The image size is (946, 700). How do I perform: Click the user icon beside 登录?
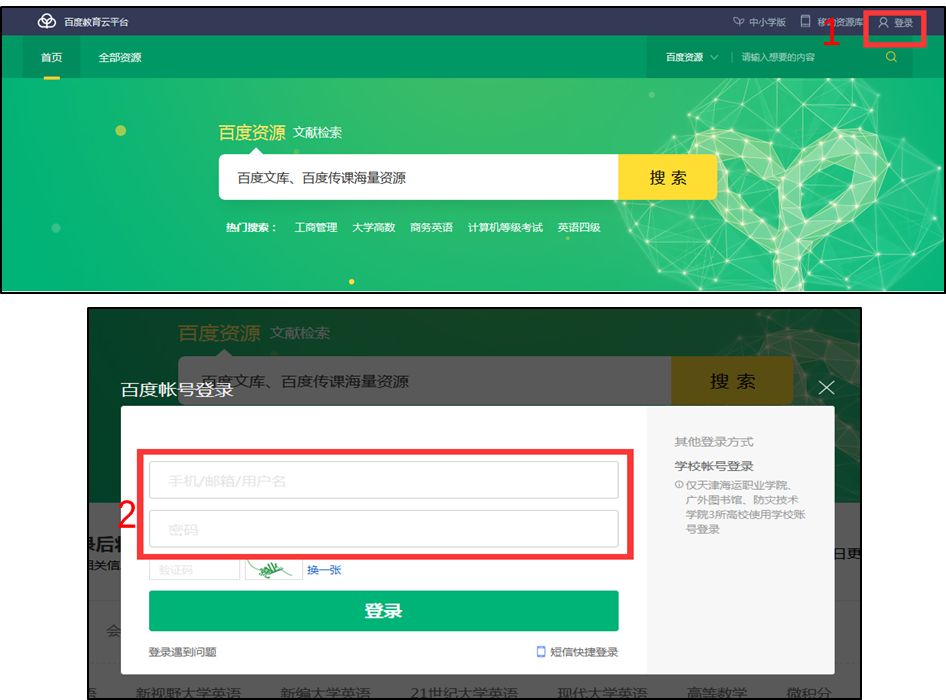pos(883,23)
